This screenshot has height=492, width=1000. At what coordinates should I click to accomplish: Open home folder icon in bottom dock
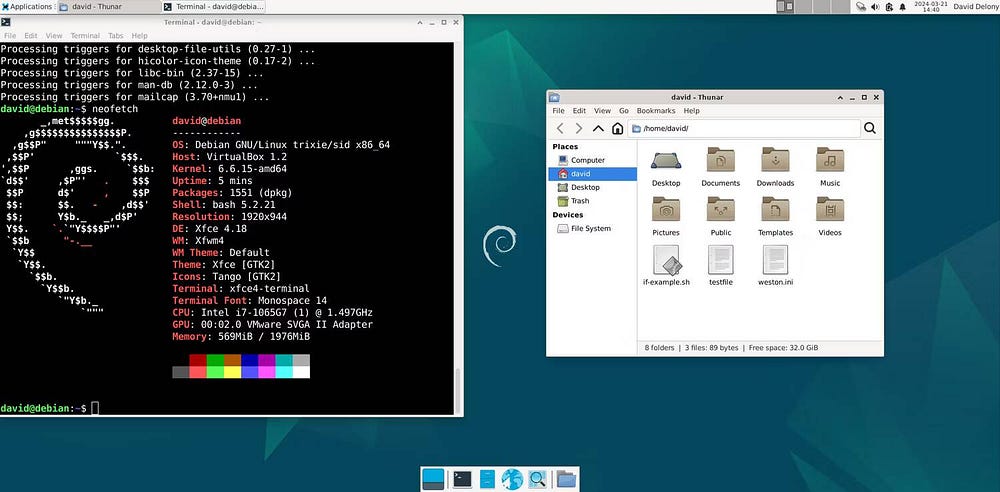pyautogui.click(x=566, y=479)
